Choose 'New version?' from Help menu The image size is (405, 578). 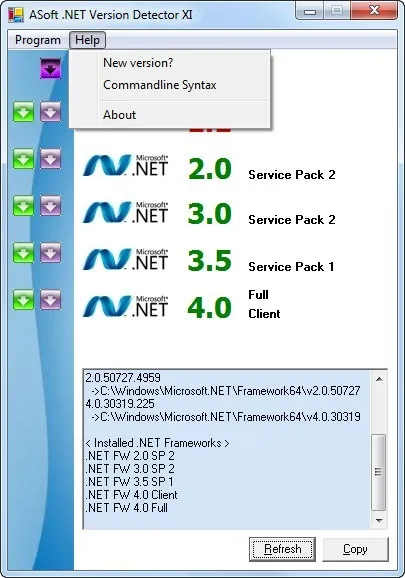coord(138,63)
